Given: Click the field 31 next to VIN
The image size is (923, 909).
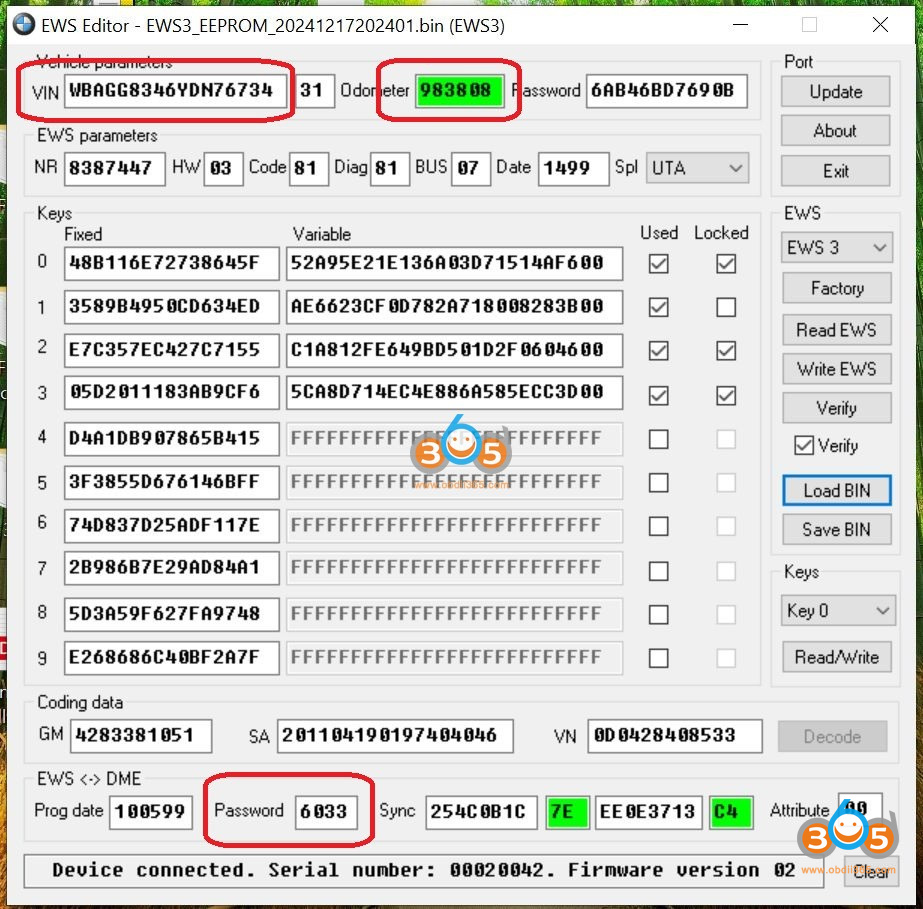Looking at the screenshot, I should 315,91.
